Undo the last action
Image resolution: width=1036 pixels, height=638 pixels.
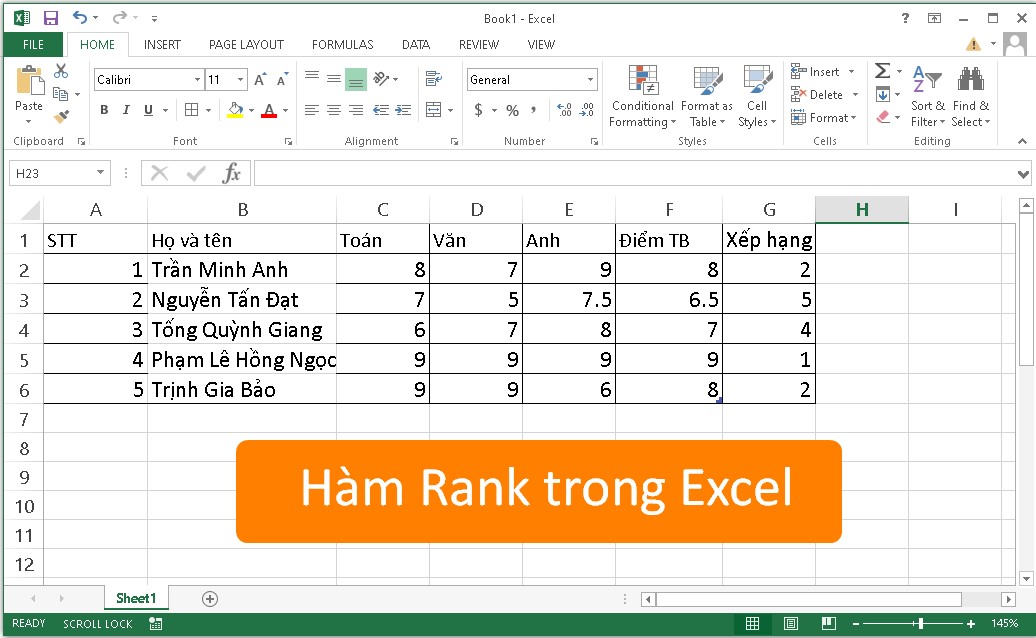pos(79,18)
